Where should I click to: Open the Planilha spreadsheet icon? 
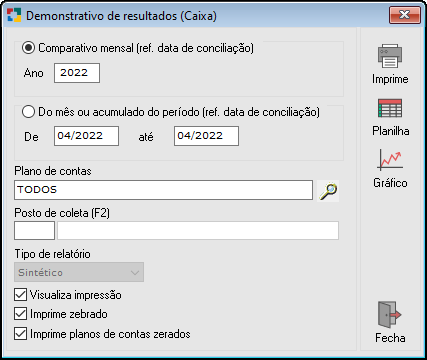[x=390, y=108]
